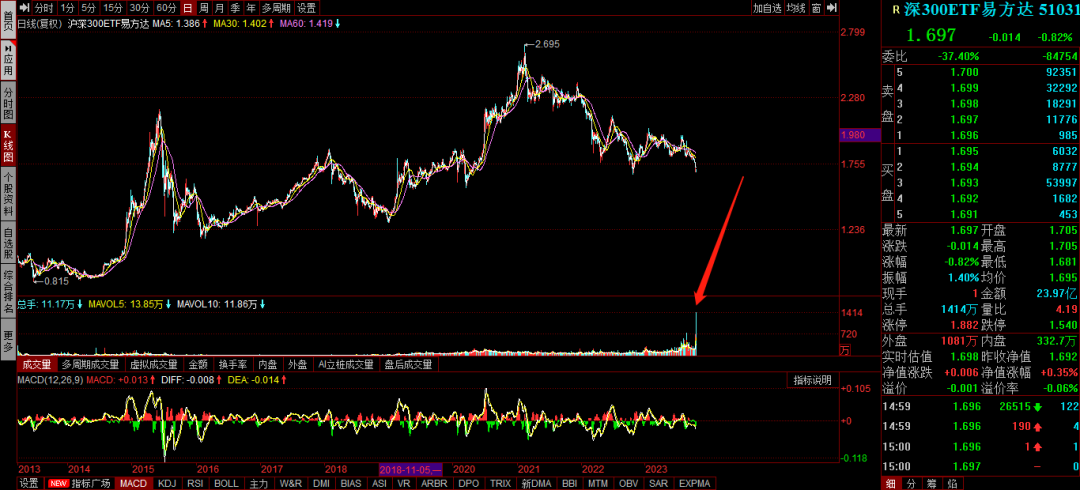Click the arrow icon right of the 窗 button
Viewport: 1080px width, 490px height.
click(x=831, y=8)
